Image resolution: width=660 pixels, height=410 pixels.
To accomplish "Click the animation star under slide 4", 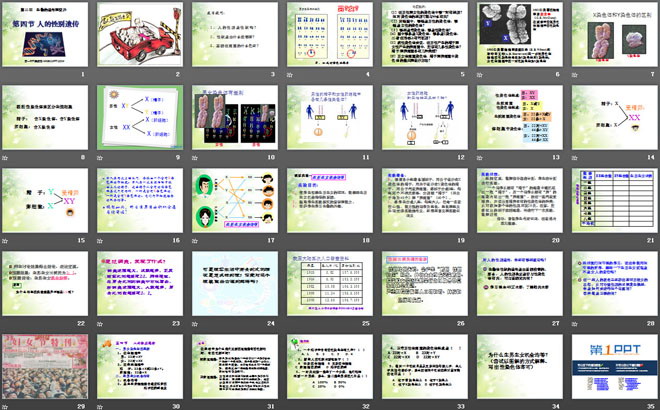I will tap(290, 75).
